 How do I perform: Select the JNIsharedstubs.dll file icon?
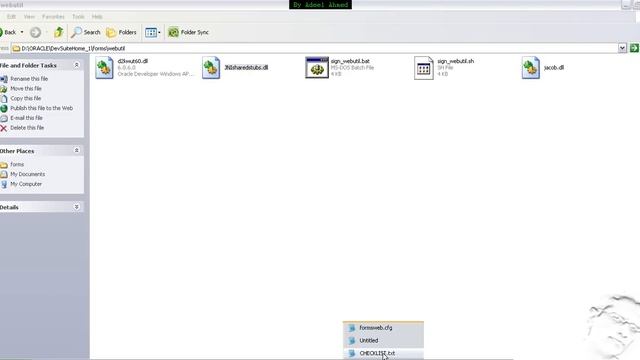click(x=211, y=68)
